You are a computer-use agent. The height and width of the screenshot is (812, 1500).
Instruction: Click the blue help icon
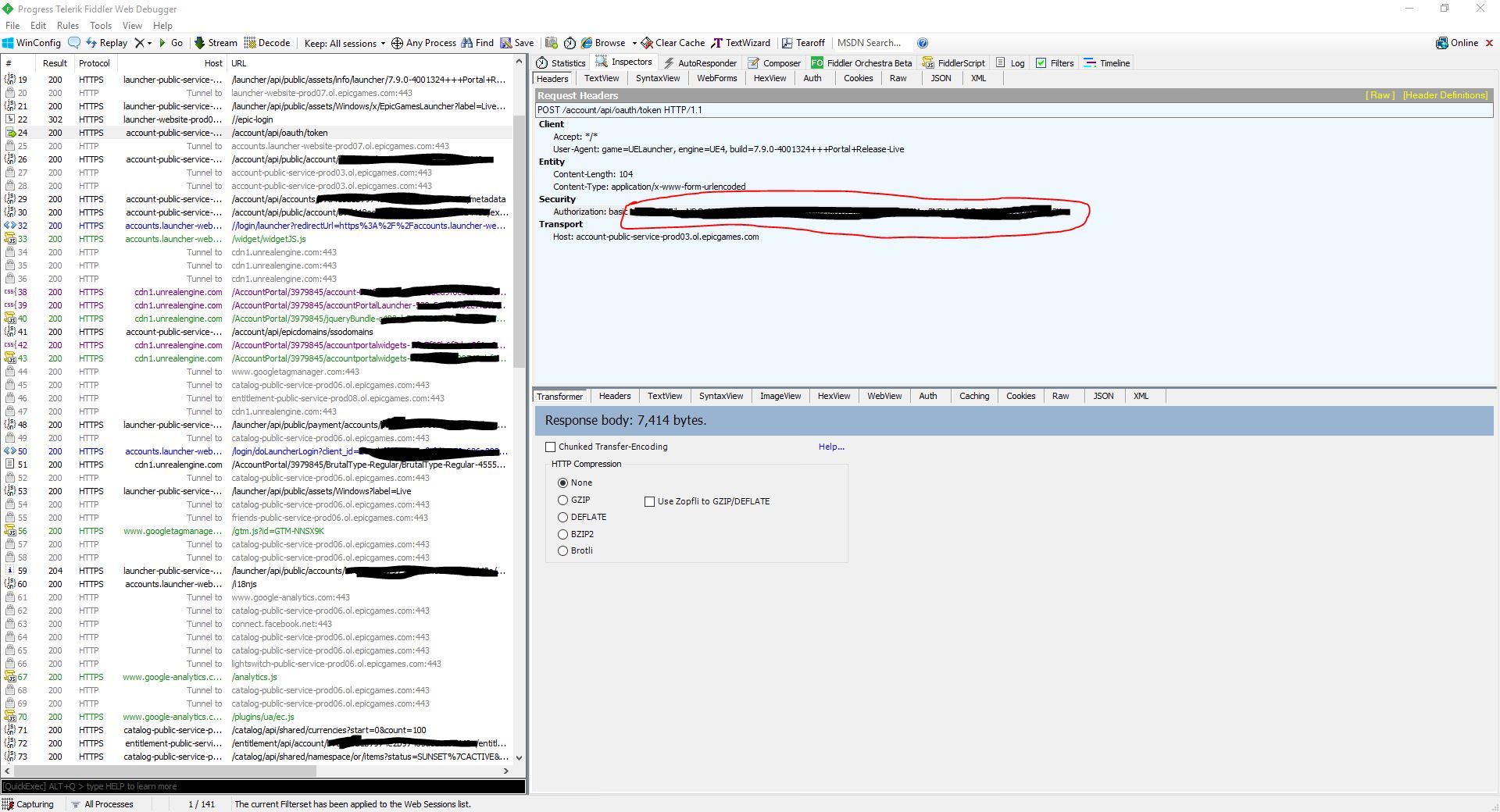click(923, 43)
